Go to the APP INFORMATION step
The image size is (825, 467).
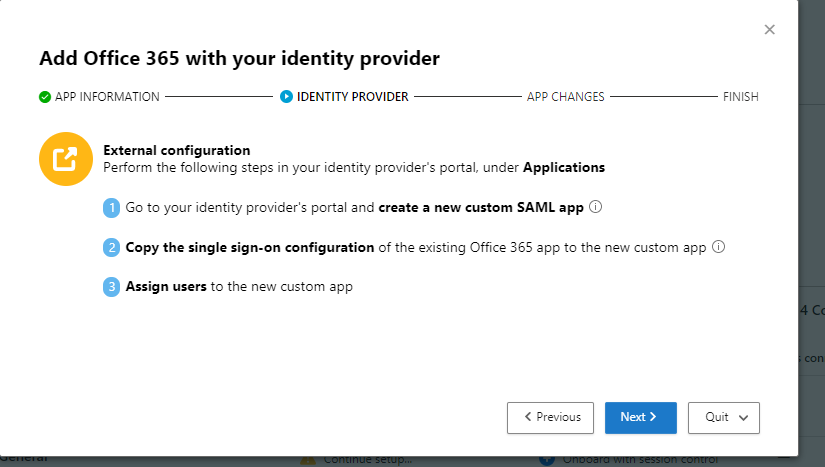point(107,97)
